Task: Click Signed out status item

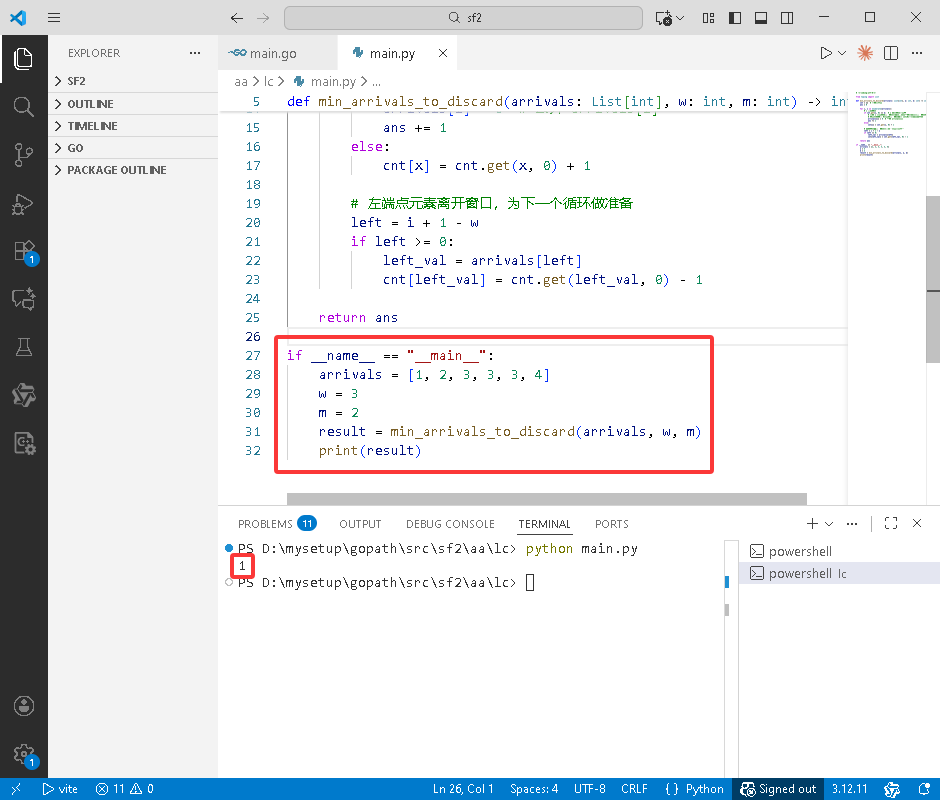Action: [x=778, y=789]
